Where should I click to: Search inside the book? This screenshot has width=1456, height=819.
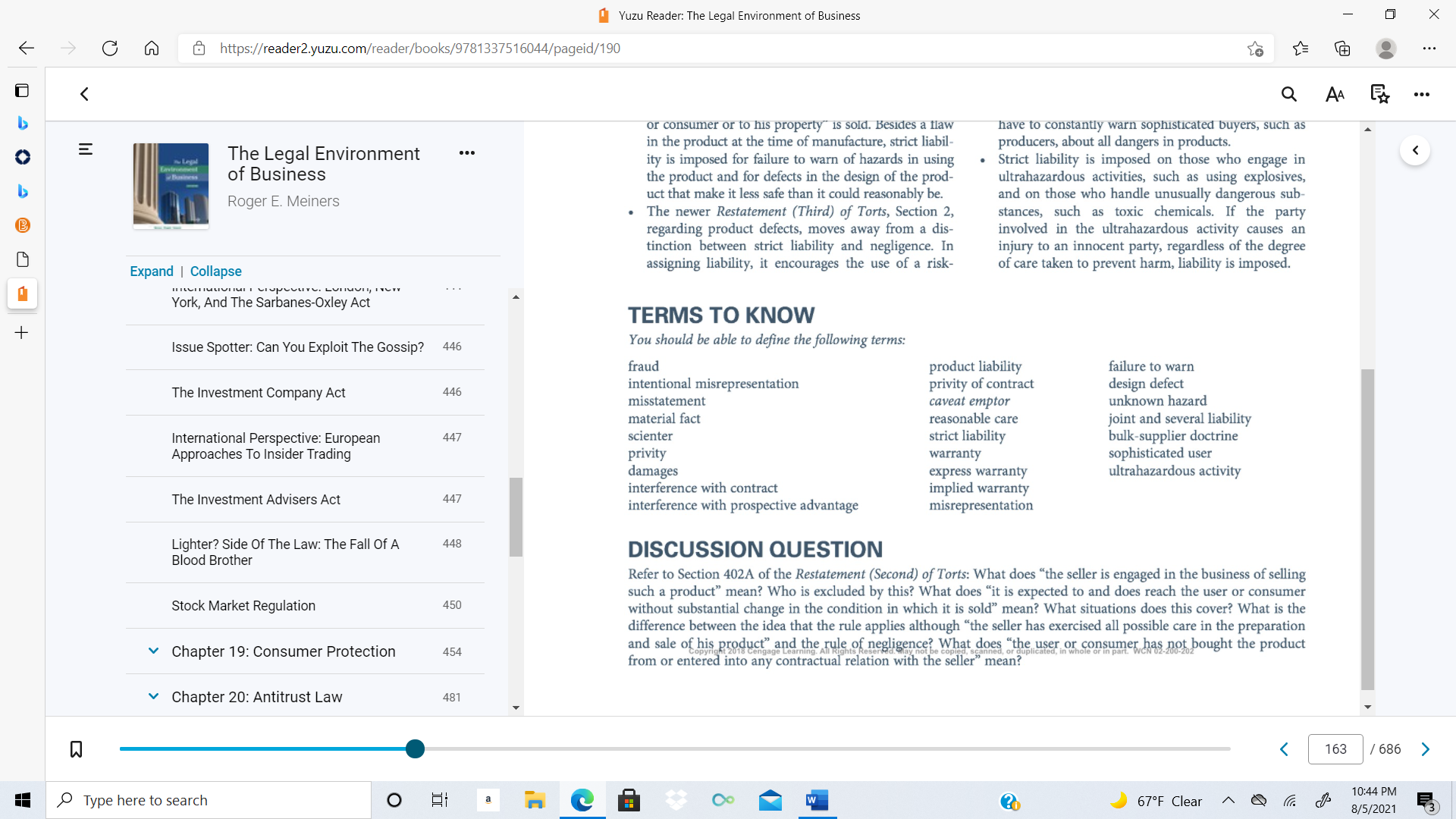(1289, 94)
